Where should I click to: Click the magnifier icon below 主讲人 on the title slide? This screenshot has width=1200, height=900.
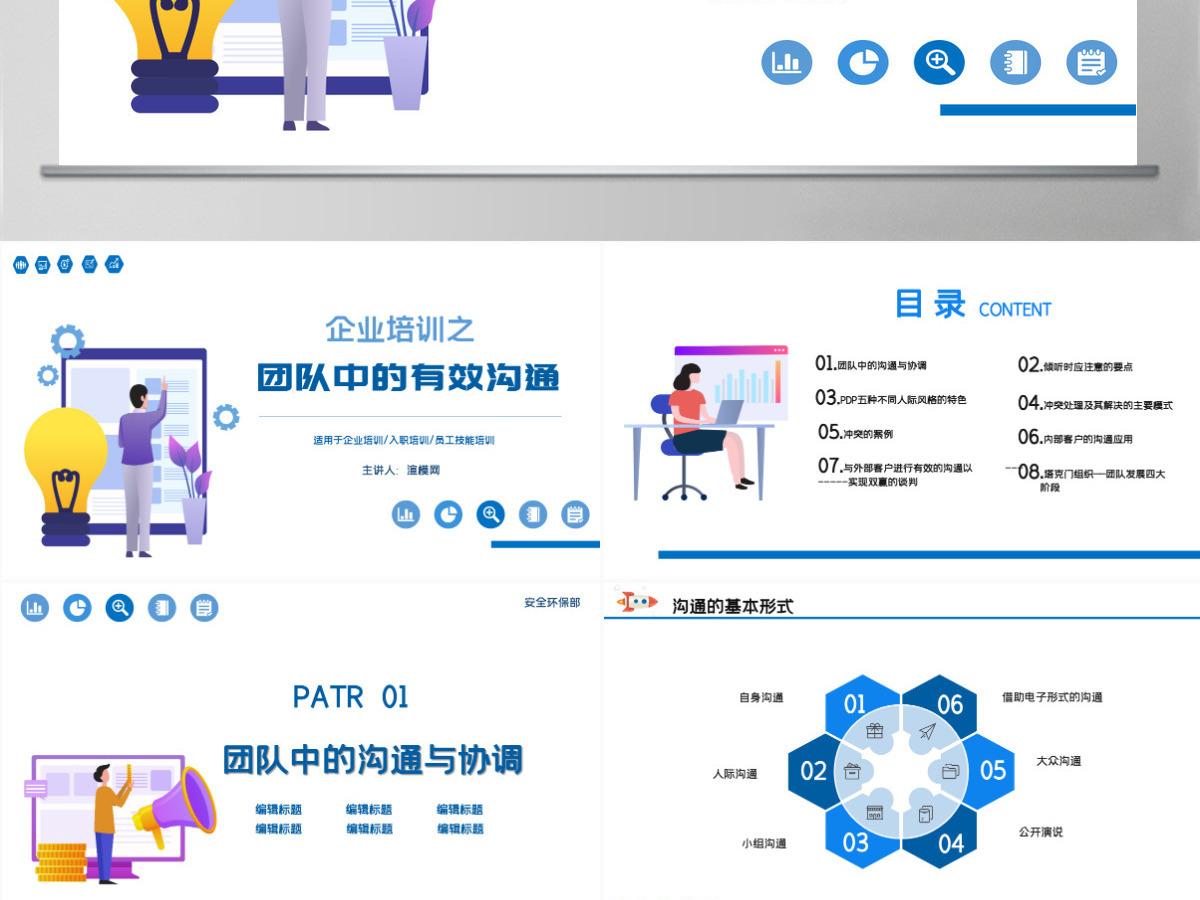point(491,515)
